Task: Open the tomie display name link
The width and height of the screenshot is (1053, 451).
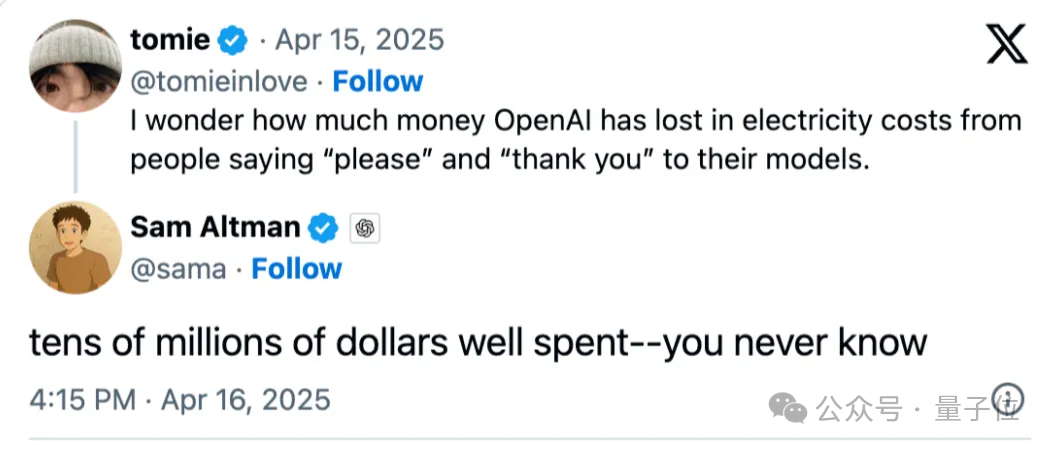Action: [x=170, y=40]
